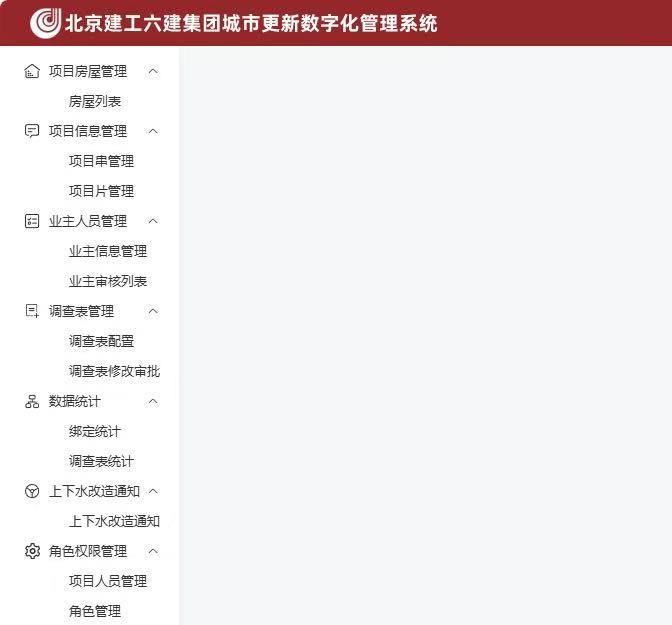Open the 项目人员管理 menu item
This screenshot has width=672, height=625.
click(x=108, y=581)
